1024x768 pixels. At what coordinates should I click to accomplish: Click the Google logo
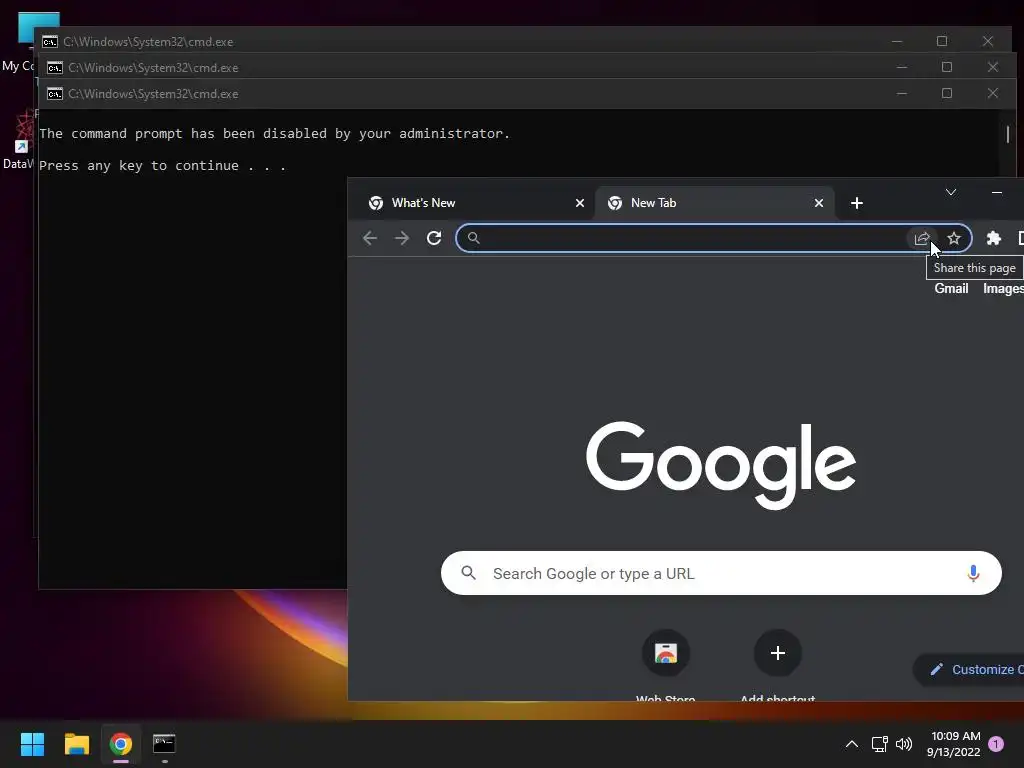pos(721,465)
